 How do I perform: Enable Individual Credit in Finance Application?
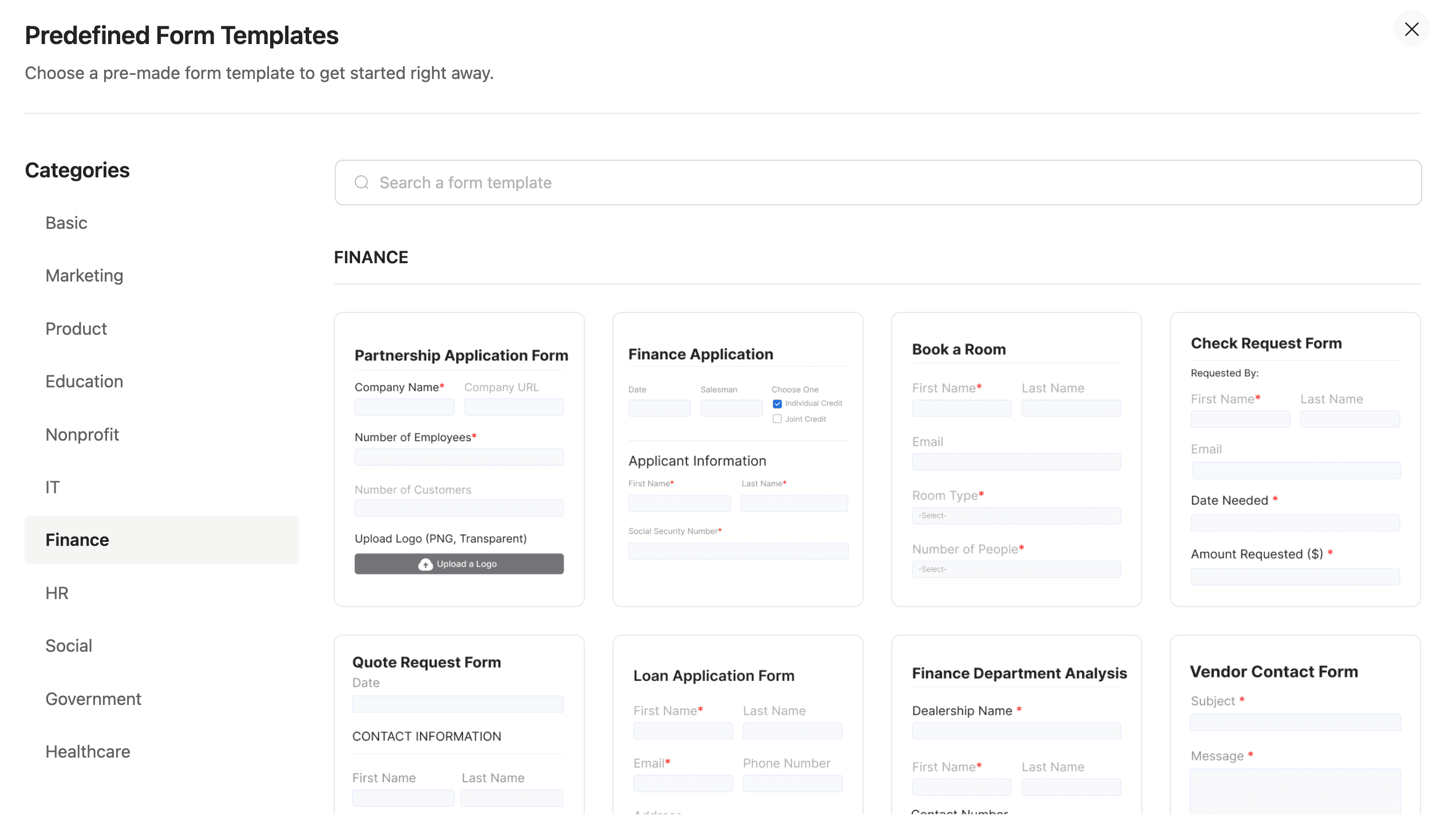777,403
